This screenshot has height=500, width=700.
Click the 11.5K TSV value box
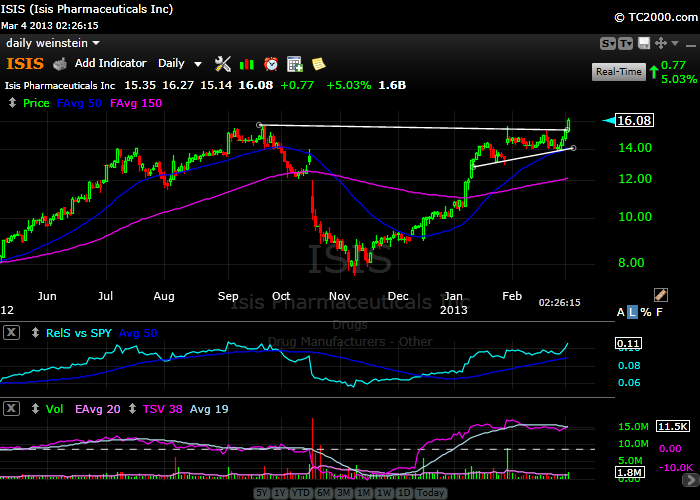tap(673, 426)
